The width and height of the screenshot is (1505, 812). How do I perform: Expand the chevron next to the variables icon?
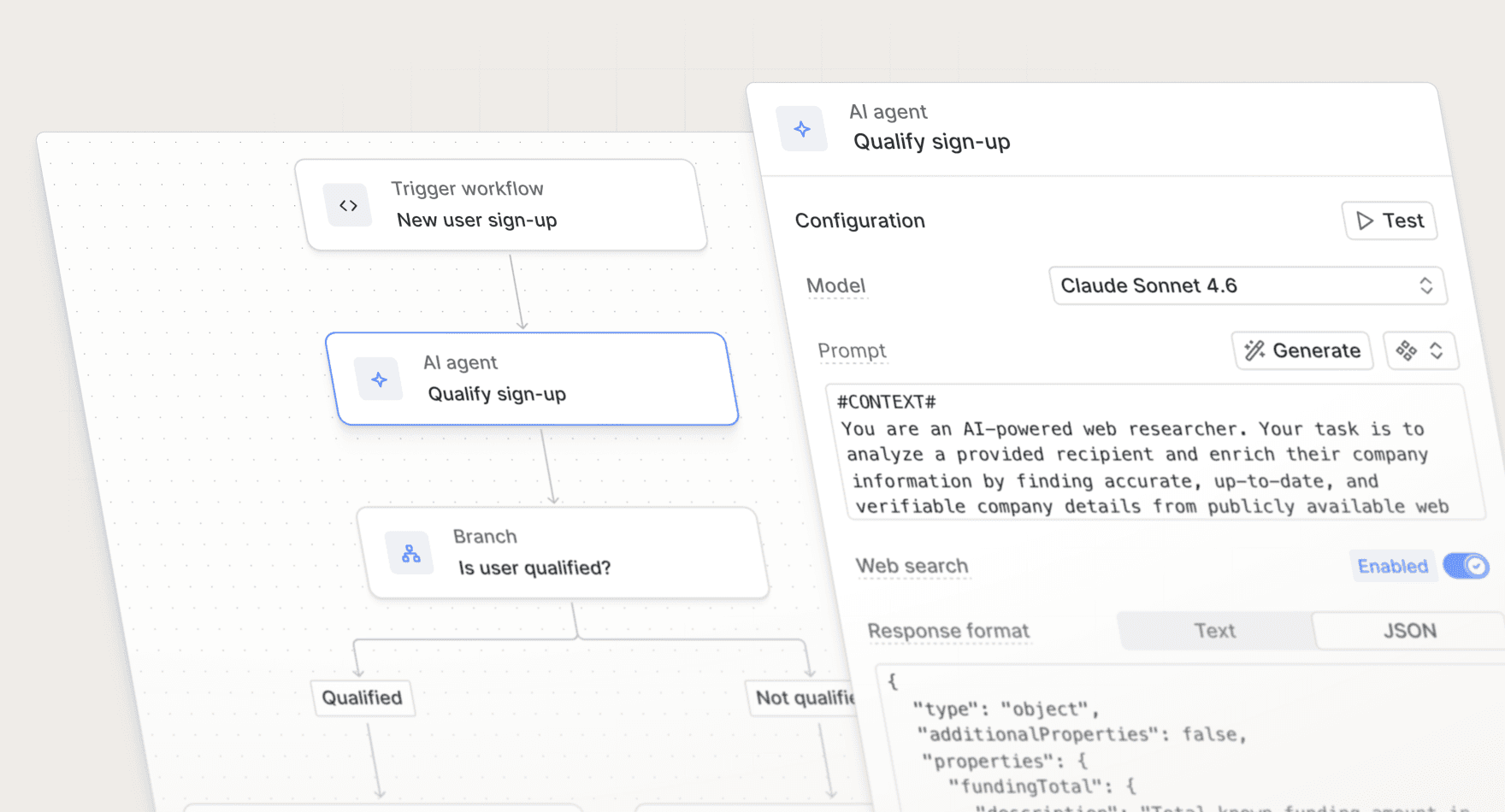pos(1437,350)
